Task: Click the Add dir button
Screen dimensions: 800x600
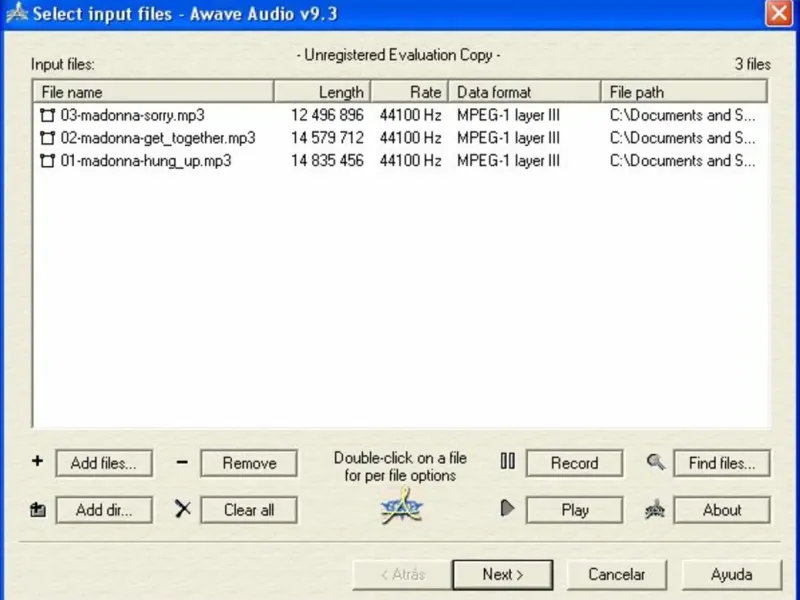Action: [104, 510]
